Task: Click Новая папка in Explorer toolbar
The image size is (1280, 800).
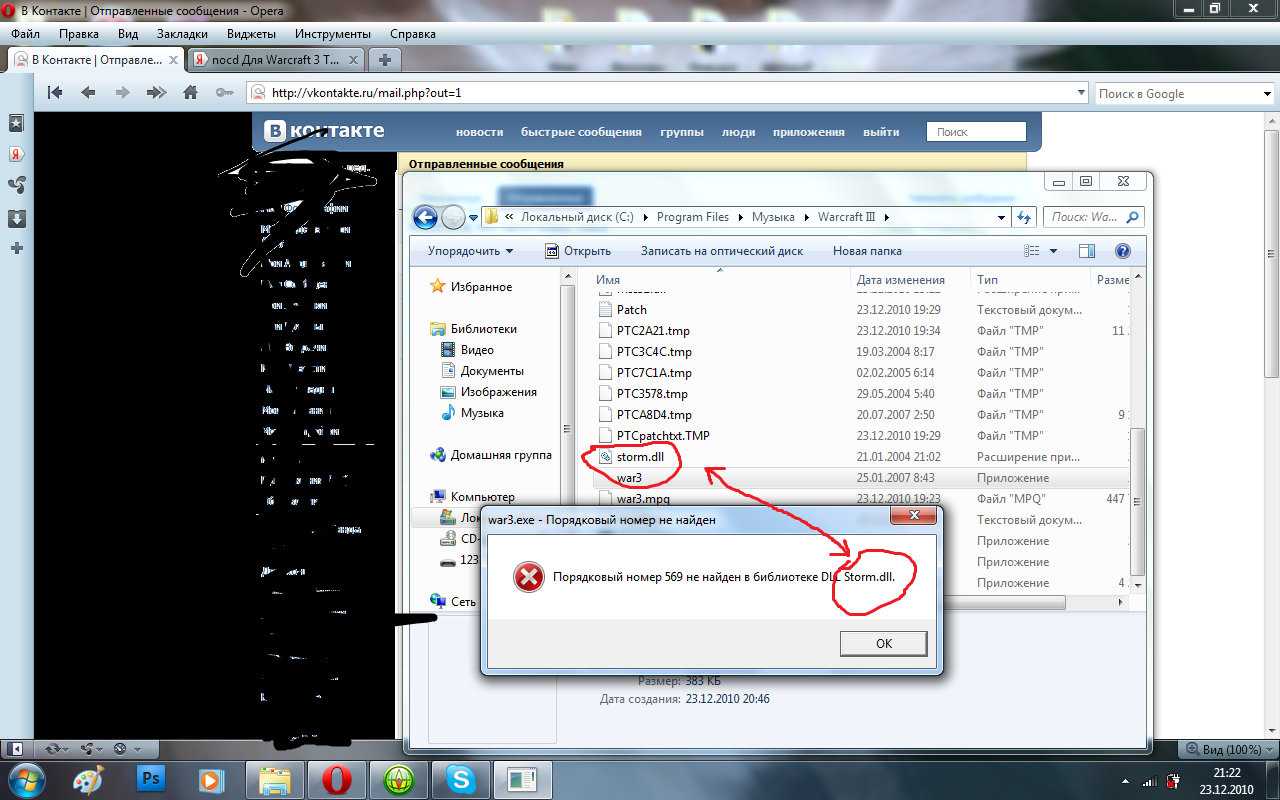Action: (x=867, y=251)
